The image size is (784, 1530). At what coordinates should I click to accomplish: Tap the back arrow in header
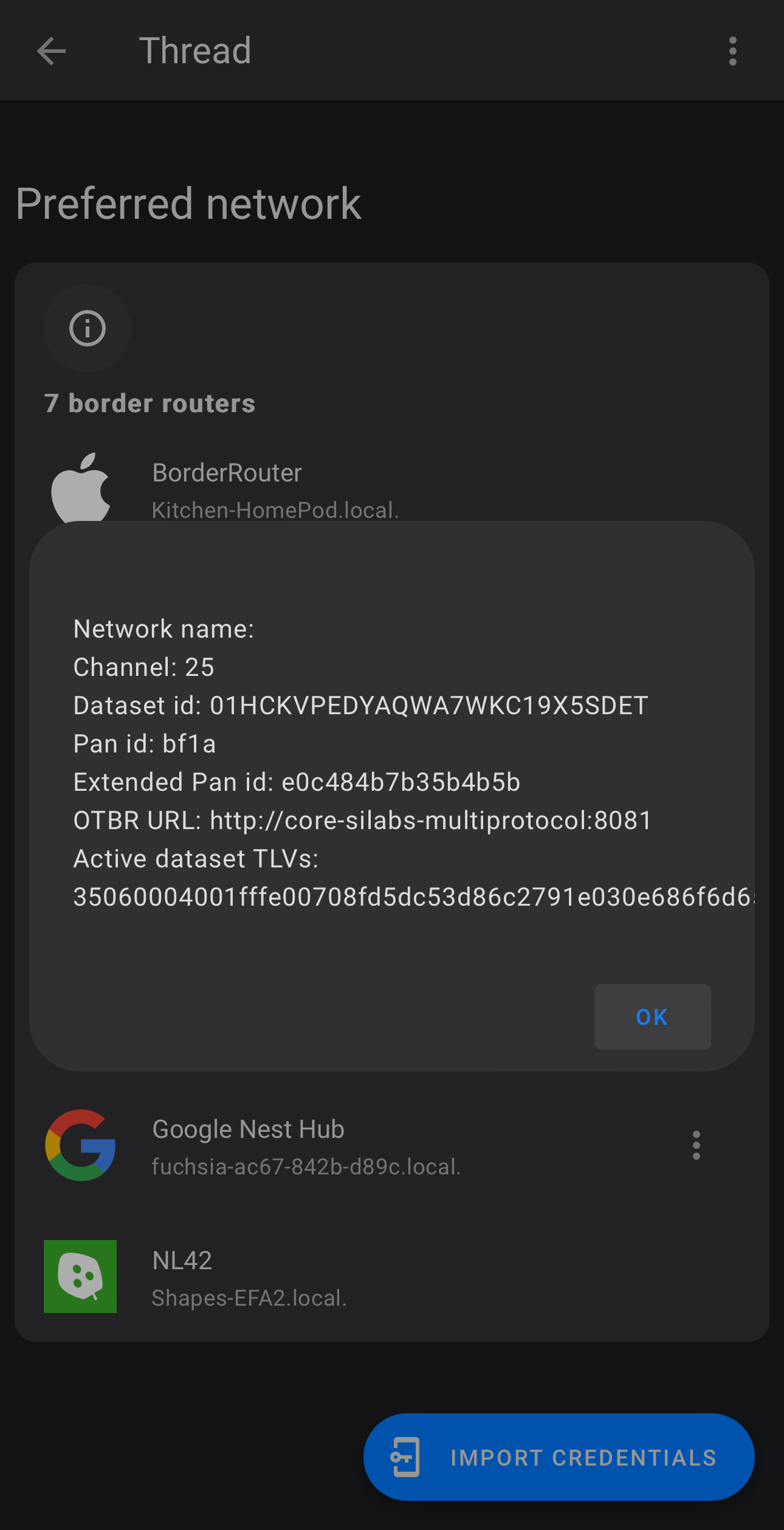coord(51,50)
